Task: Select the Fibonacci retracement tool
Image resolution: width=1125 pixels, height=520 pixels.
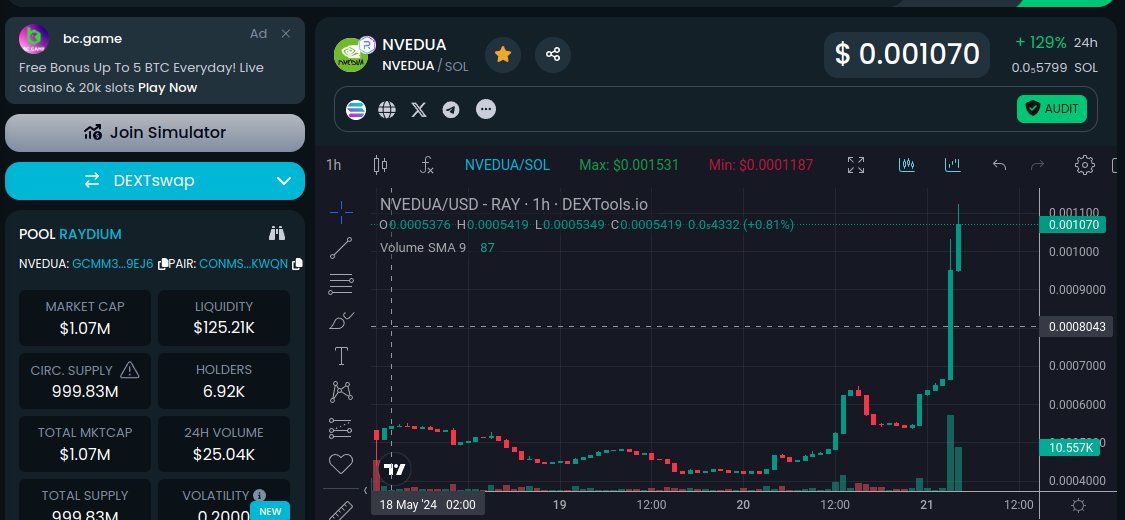Action: pyautogui.click(x=342, y=284)
